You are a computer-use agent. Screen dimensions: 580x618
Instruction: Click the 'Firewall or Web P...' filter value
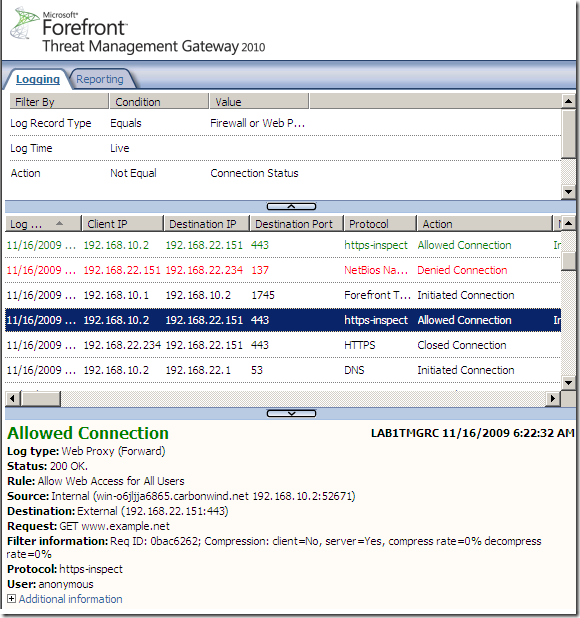[x=257, y=123]
